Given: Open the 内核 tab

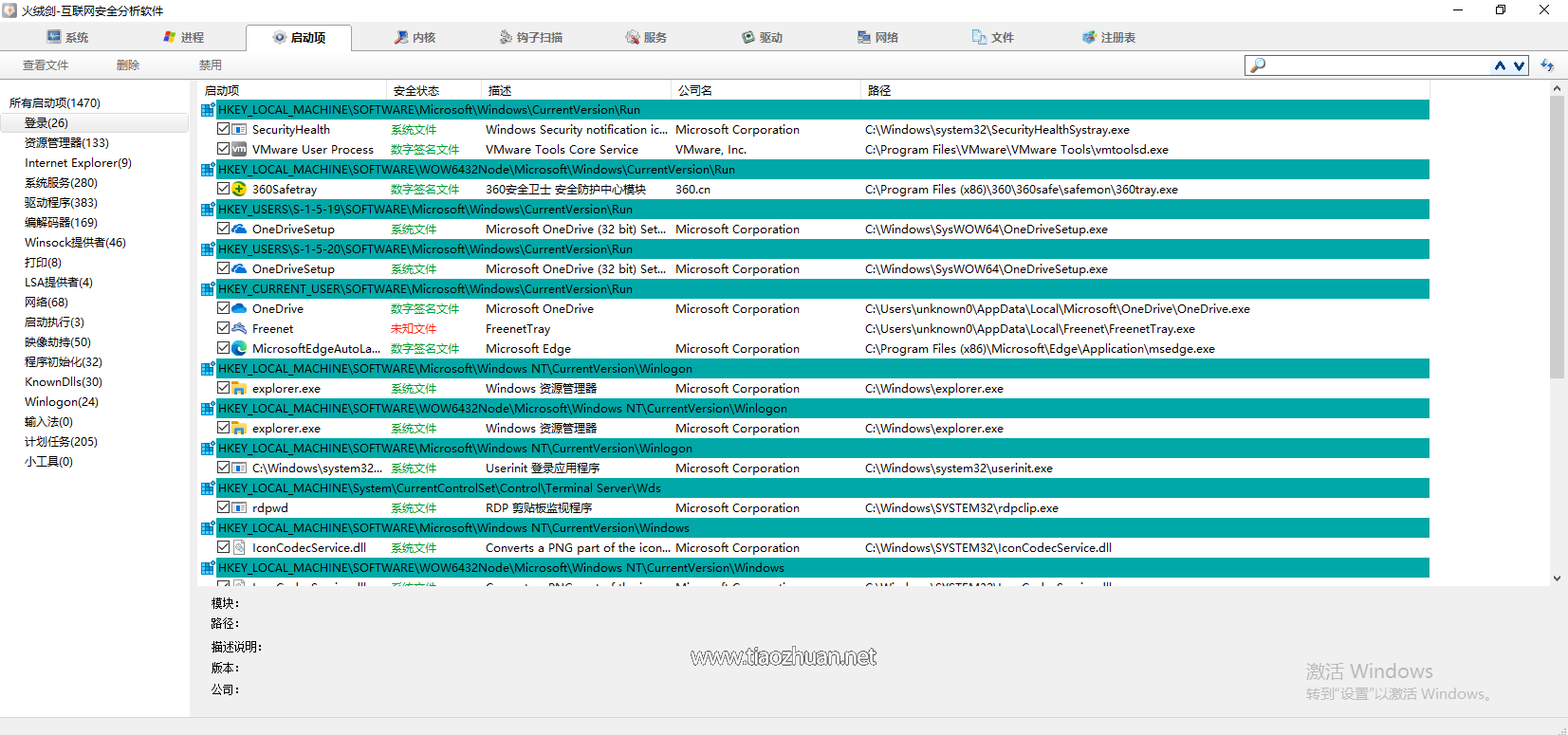Looking at the screenshot, I should [415, 38].
